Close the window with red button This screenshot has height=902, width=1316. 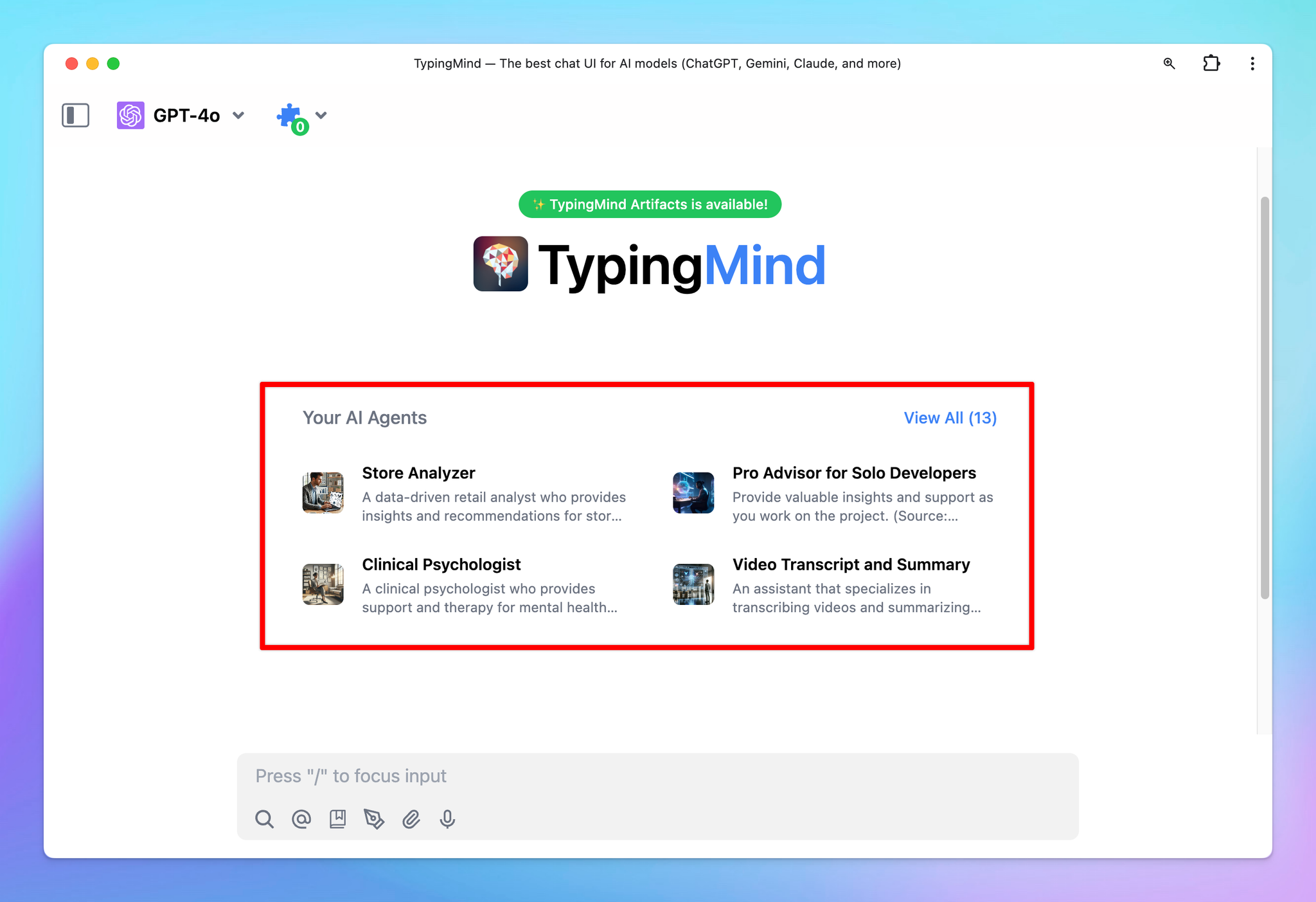pos(72,63)
